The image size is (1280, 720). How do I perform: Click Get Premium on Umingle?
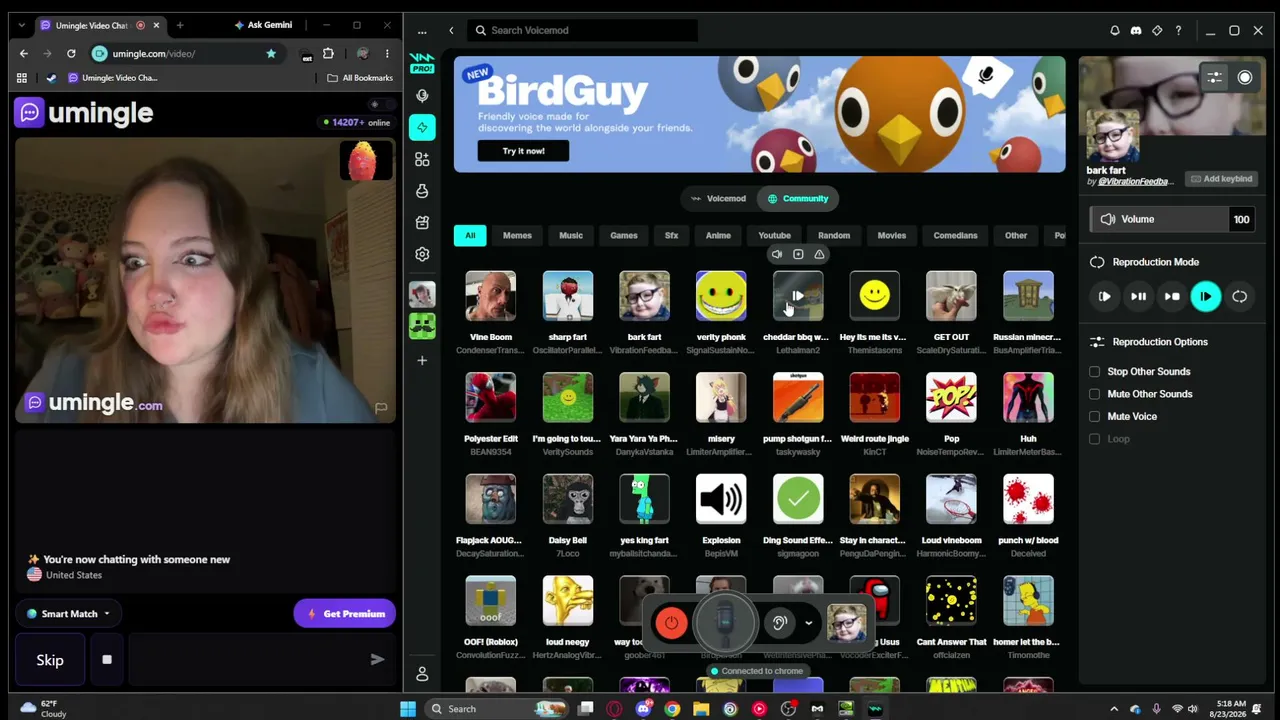click(x=345, y=614)
